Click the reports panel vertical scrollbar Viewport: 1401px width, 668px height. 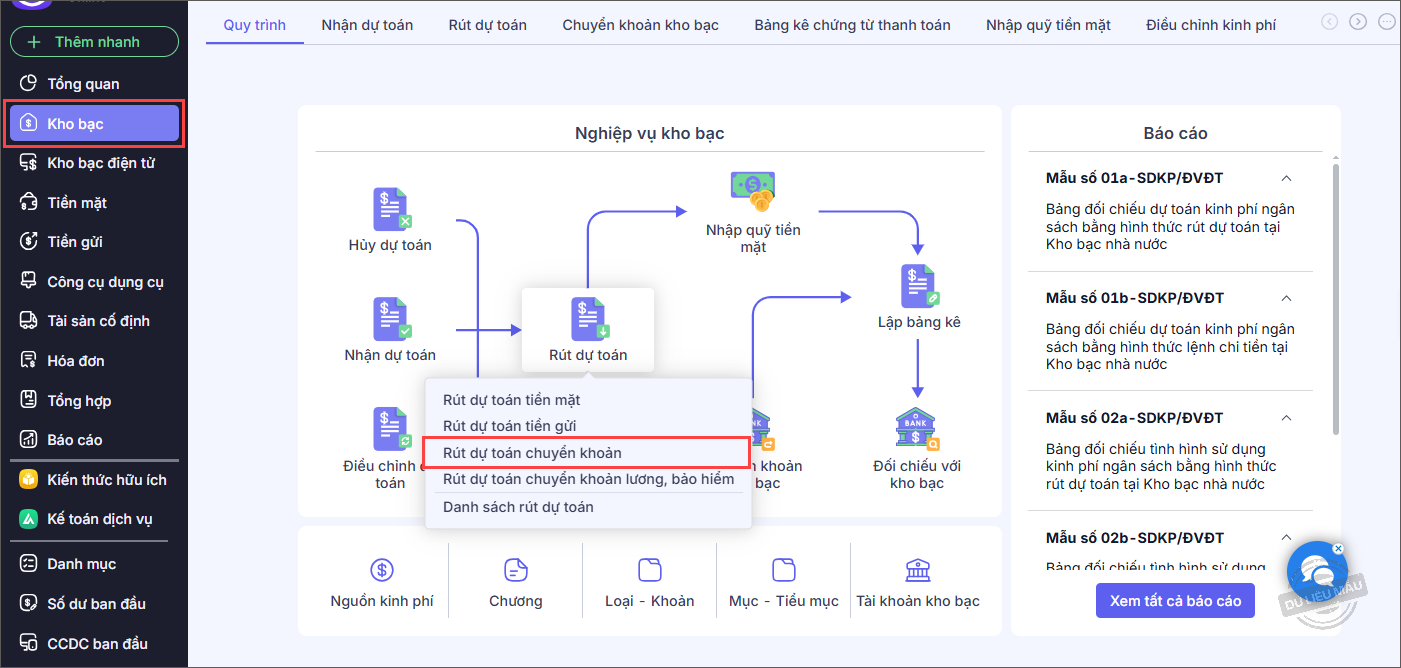click(x=1336, y=300)
